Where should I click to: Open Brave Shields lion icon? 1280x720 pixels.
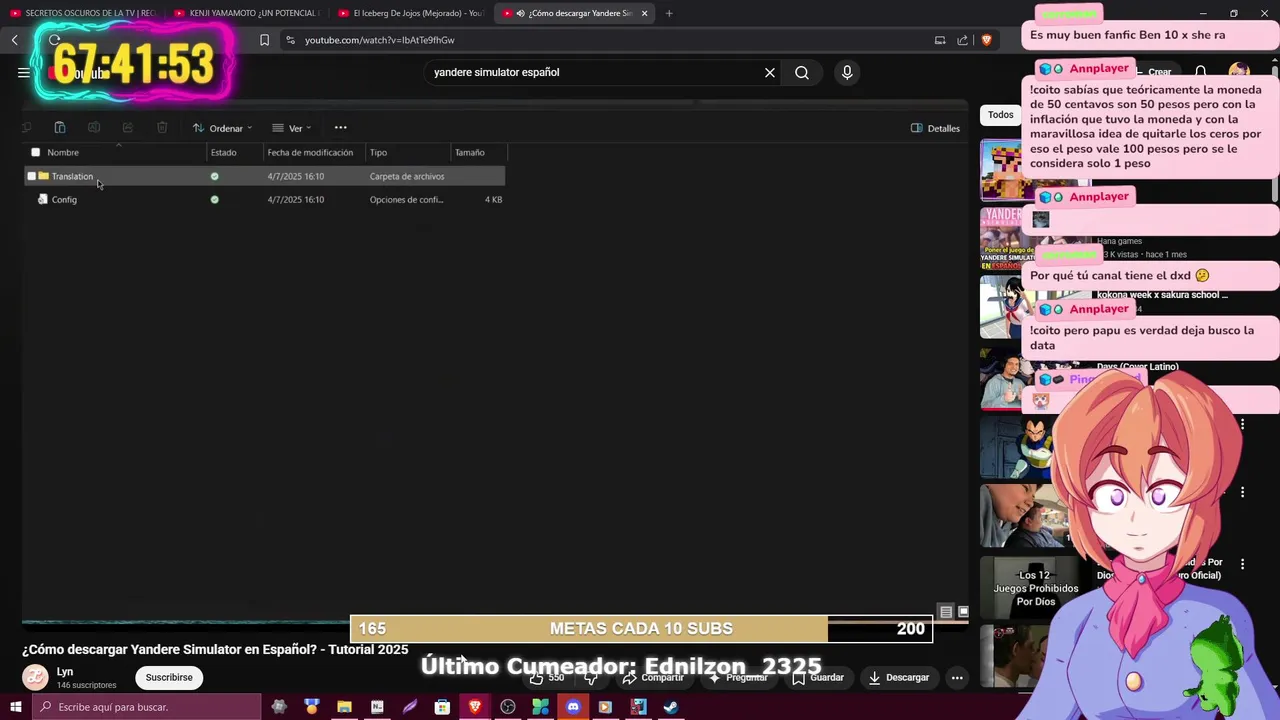[x=986, y=40]
